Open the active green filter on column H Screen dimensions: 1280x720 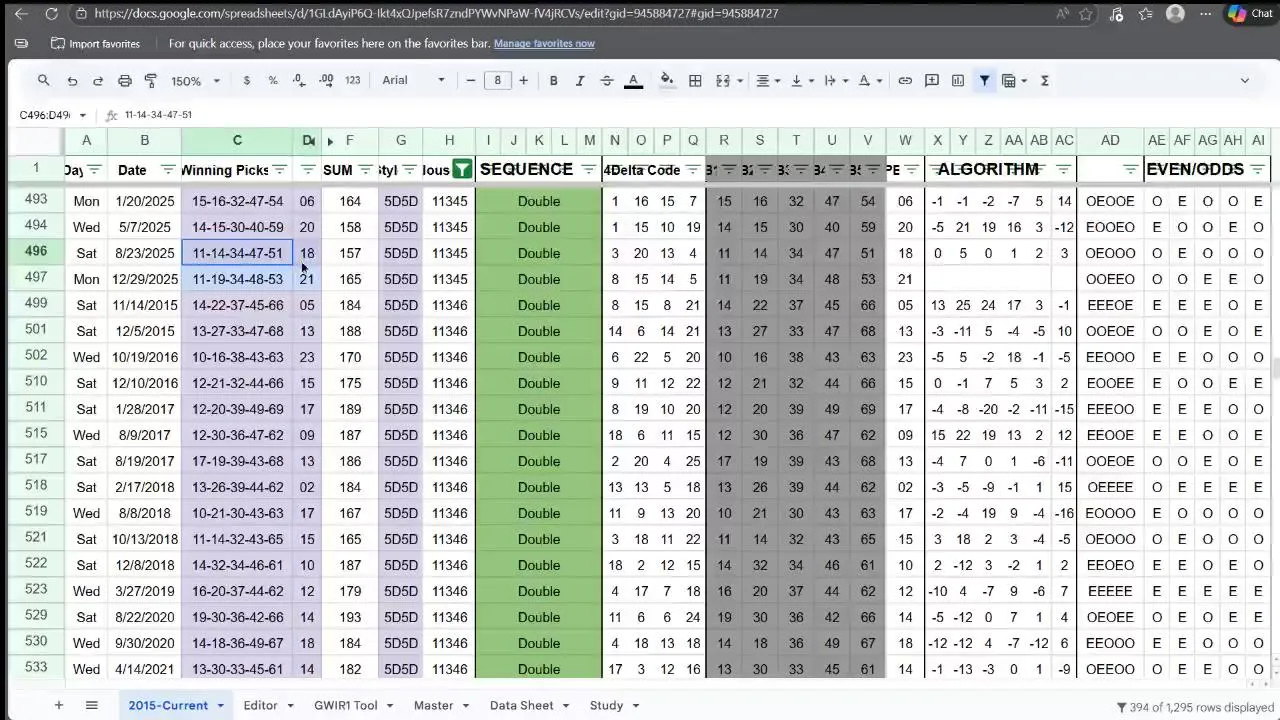(462, 170)
